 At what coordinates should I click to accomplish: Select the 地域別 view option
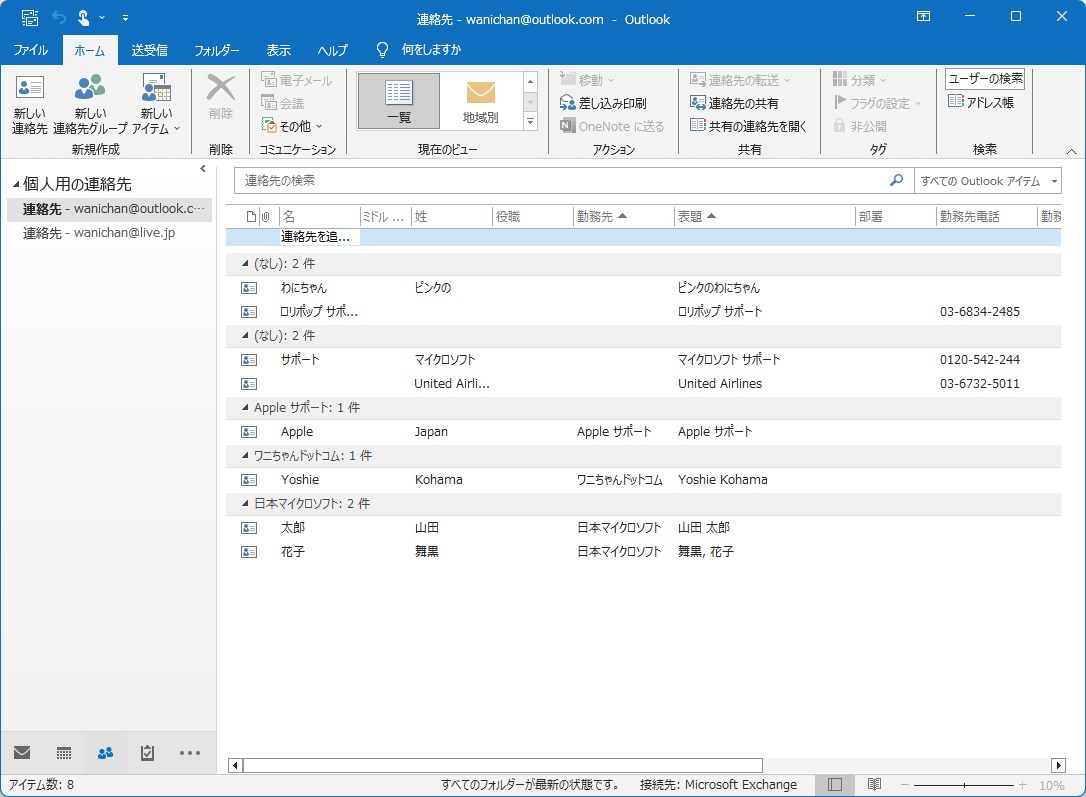480,100
